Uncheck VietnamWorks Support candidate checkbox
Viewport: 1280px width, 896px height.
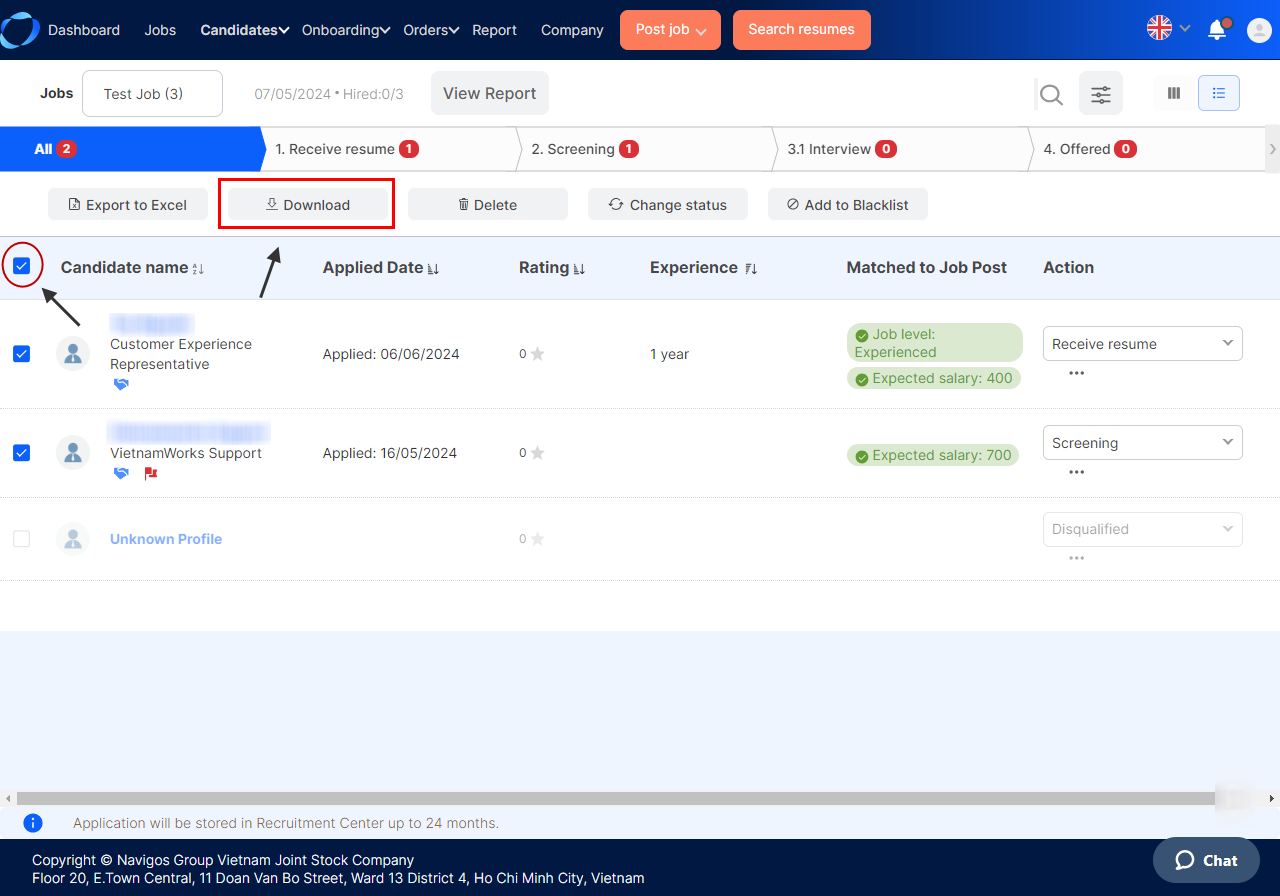21,453
